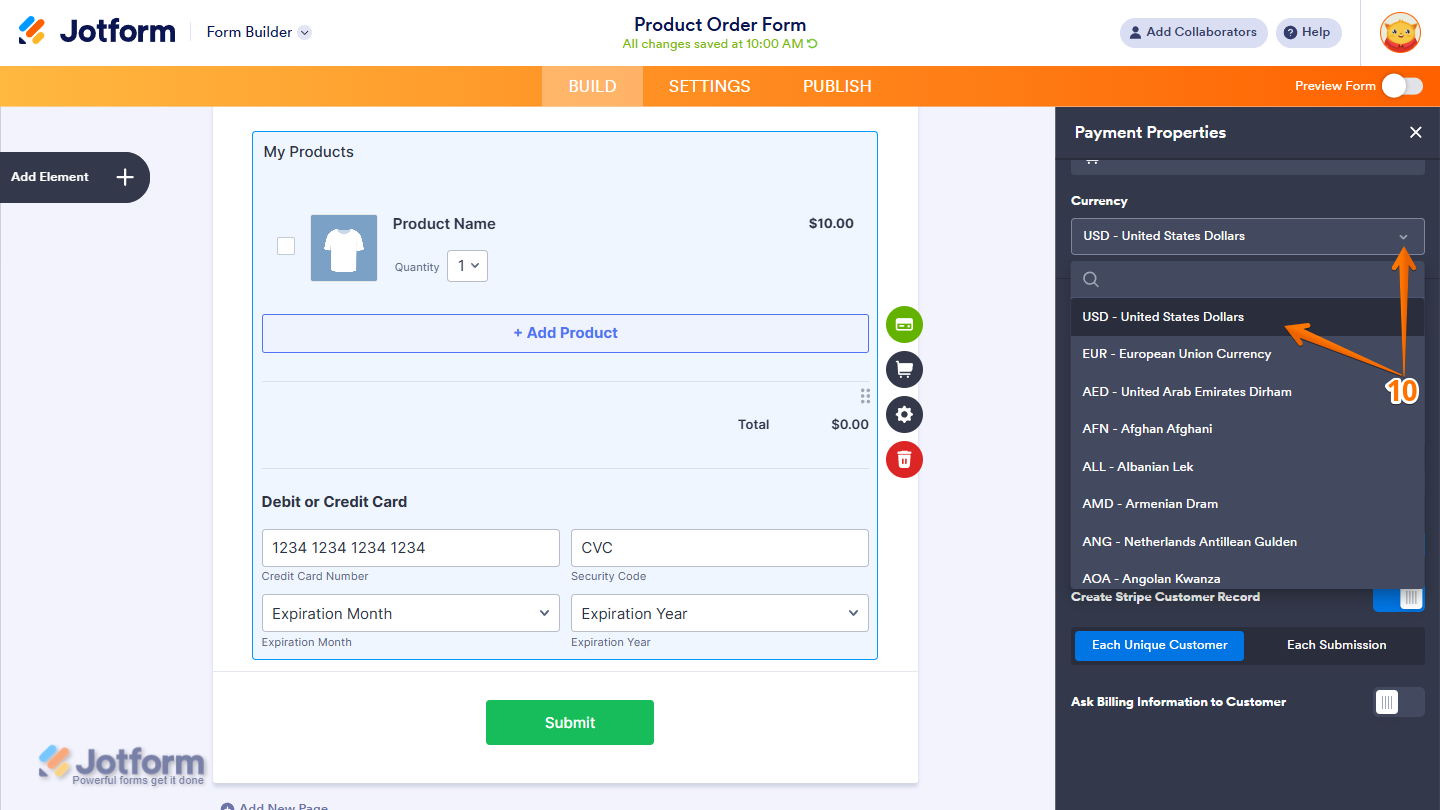
Task: Open the Quantity dropdown
Action: 467,266
